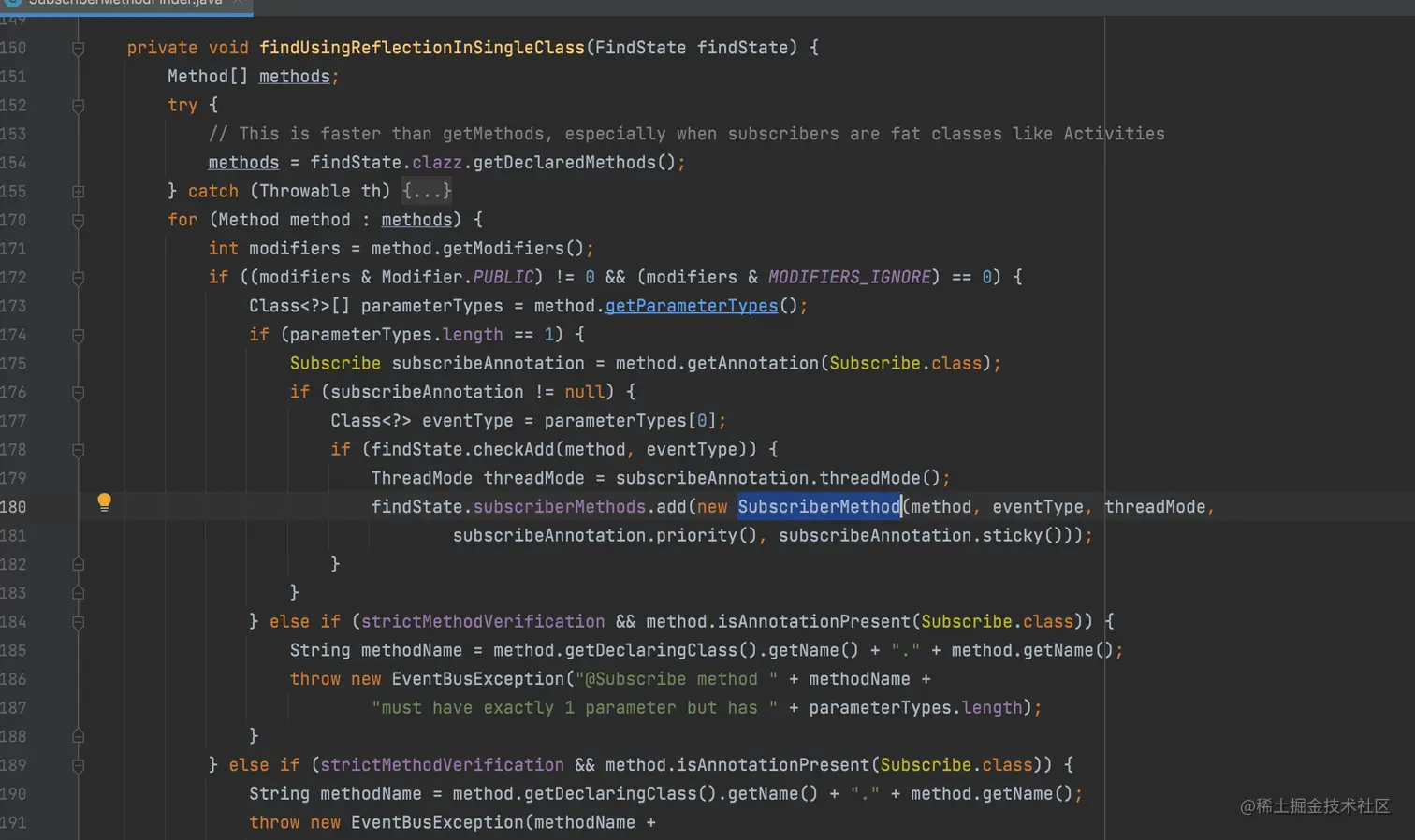Click the fold end marker at line 183
The height and width of the screenshot is (840, 1415).
pos(79,593)
